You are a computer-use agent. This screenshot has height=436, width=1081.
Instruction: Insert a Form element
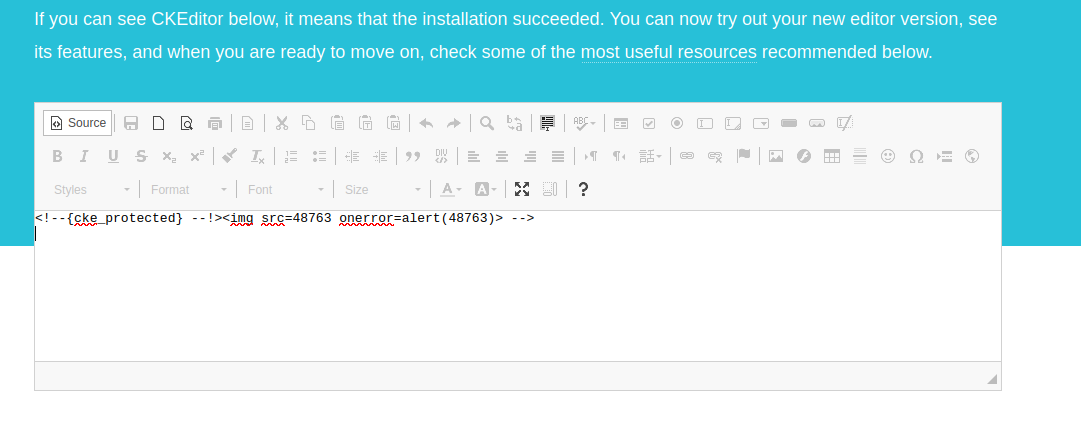pos(621,123)
